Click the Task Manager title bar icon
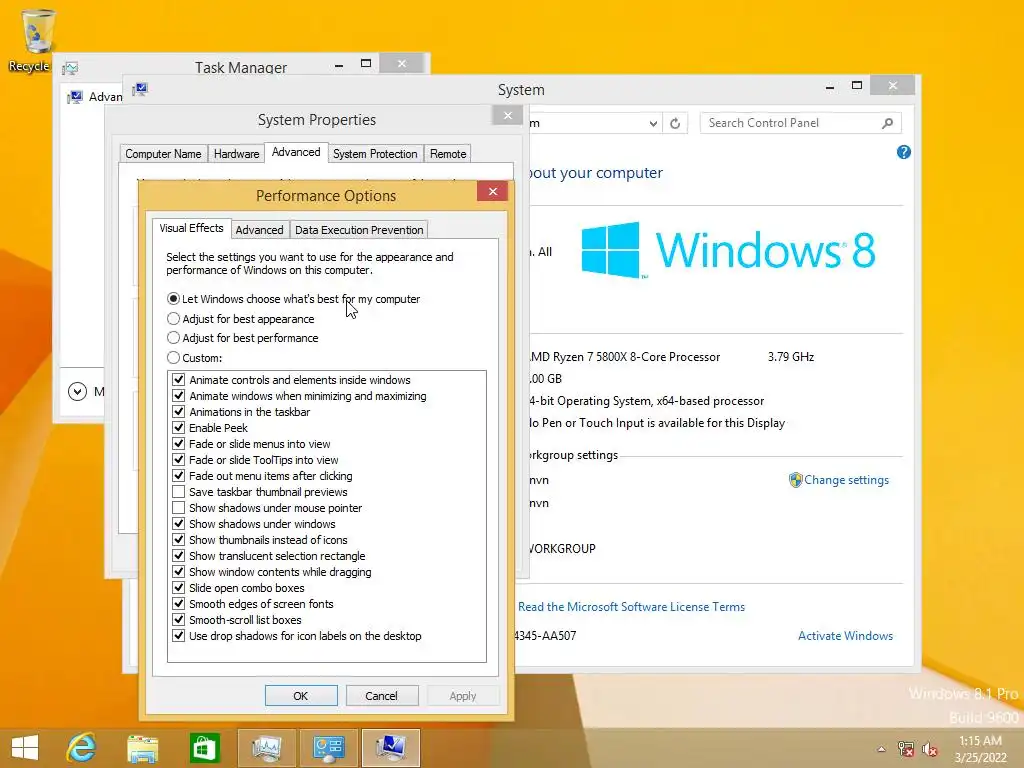The width and height of the screenshot is (1024, 768). (x=71, y=67)
